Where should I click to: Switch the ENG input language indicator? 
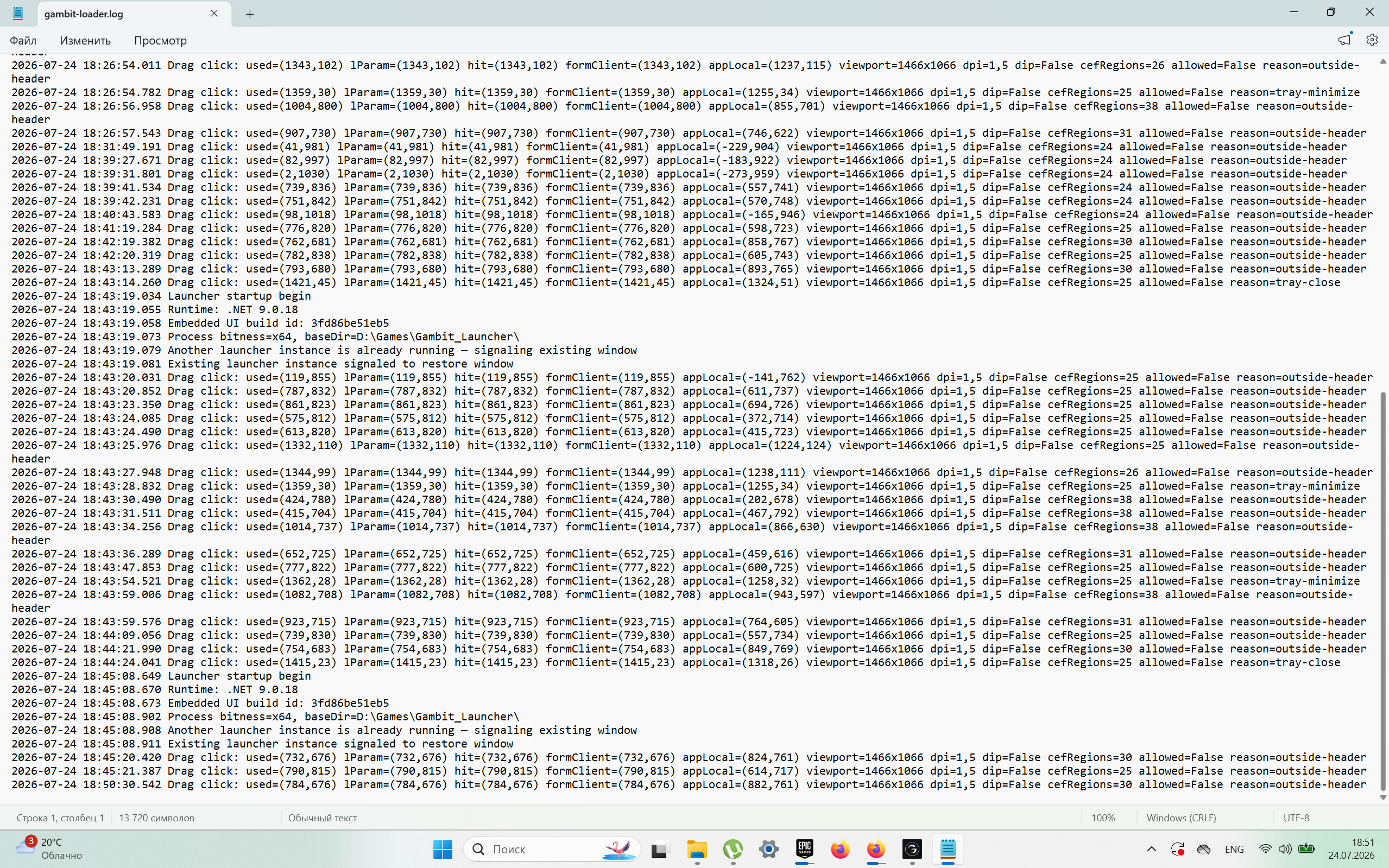(x=1234, y=848)
